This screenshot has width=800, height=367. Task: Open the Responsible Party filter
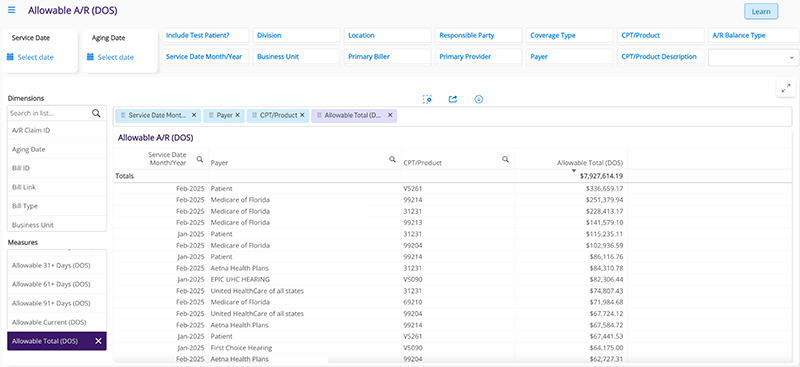point(479,36)
